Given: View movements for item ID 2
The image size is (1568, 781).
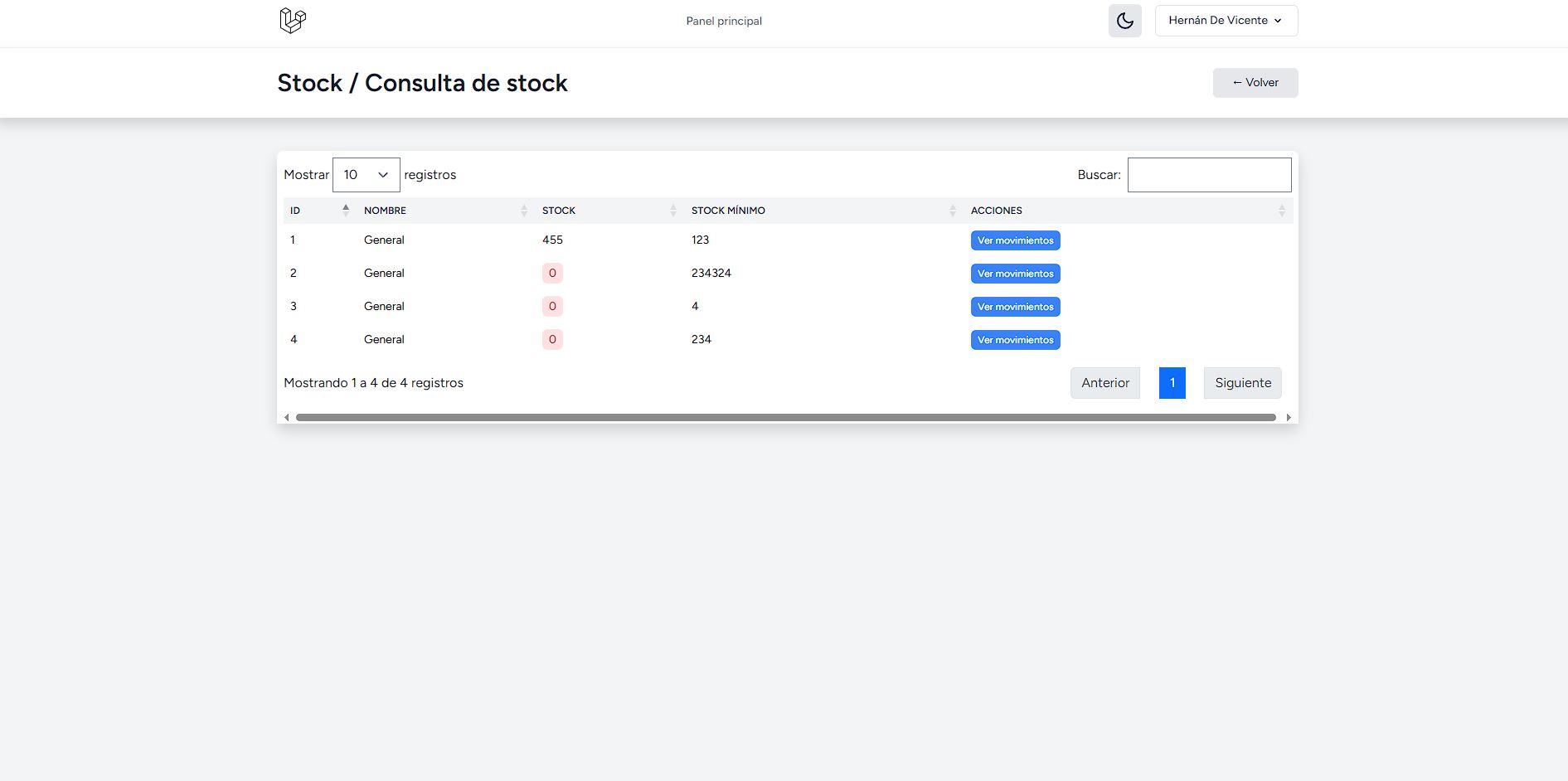Looking at the screenshot, I should coord(1015,274).
